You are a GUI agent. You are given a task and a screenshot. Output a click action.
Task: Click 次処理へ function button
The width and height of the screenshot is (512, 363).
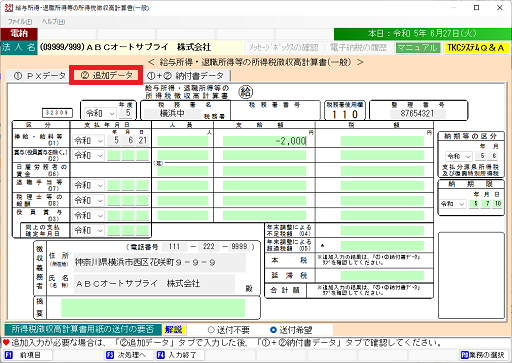click(129, 355)
